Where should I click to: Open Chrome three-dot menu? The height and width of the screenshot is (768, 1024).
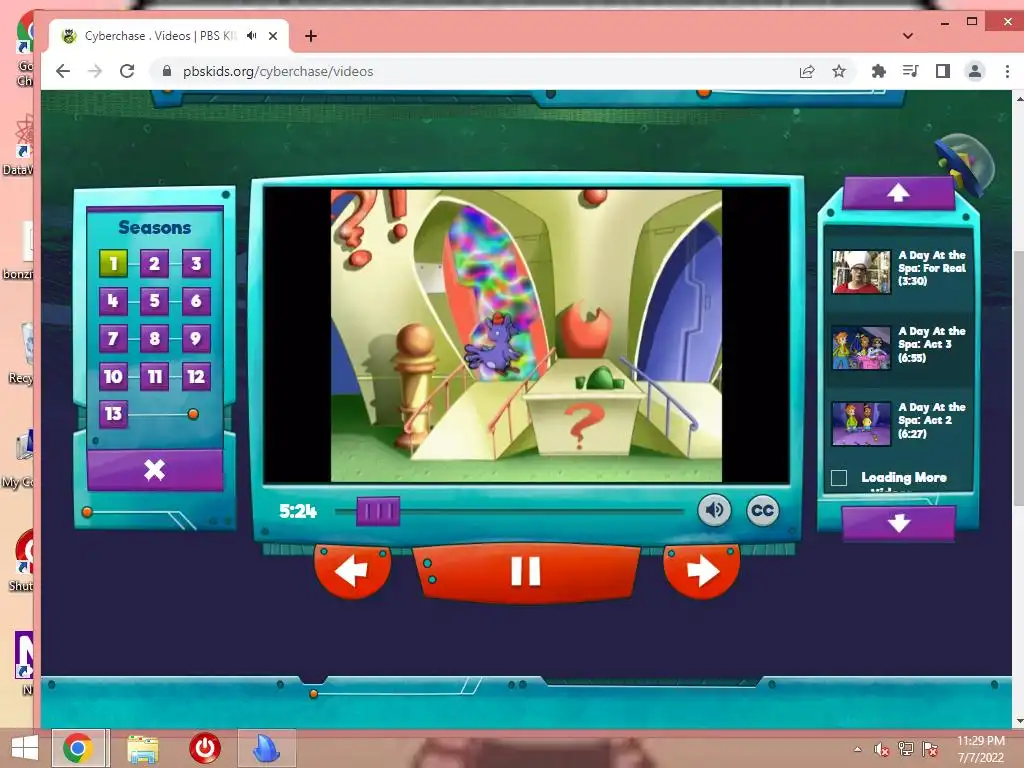pos(1007,71)
